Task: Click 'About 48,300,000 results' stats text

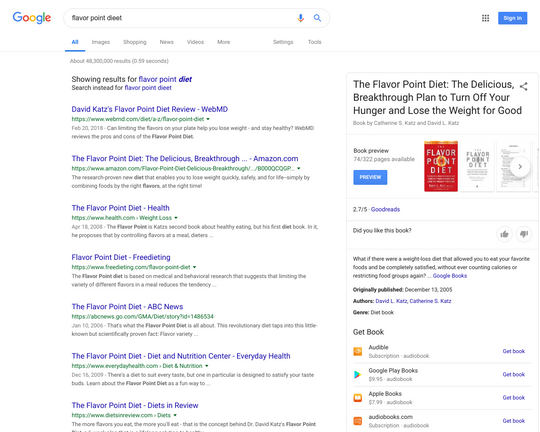Action: pos(119,61)
